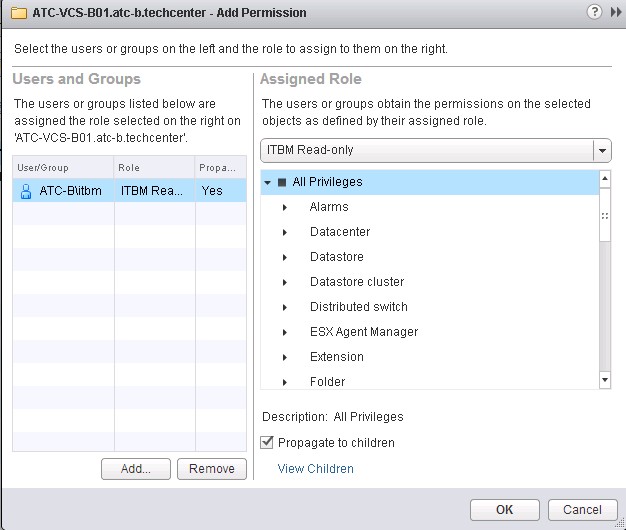
Task: Open the View Children link
Action: pos(315,468)
